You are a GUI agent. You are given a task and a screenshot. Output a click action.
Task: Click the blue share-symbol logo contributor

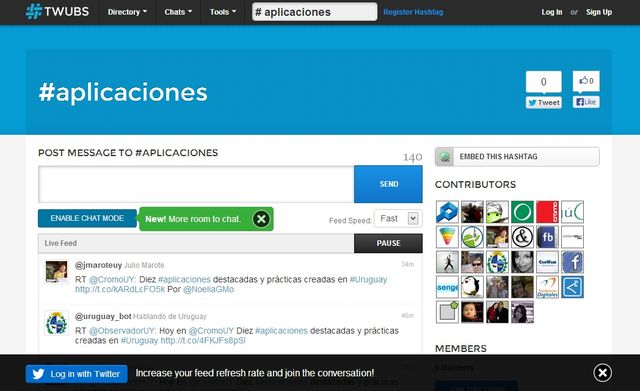[572, 287]
